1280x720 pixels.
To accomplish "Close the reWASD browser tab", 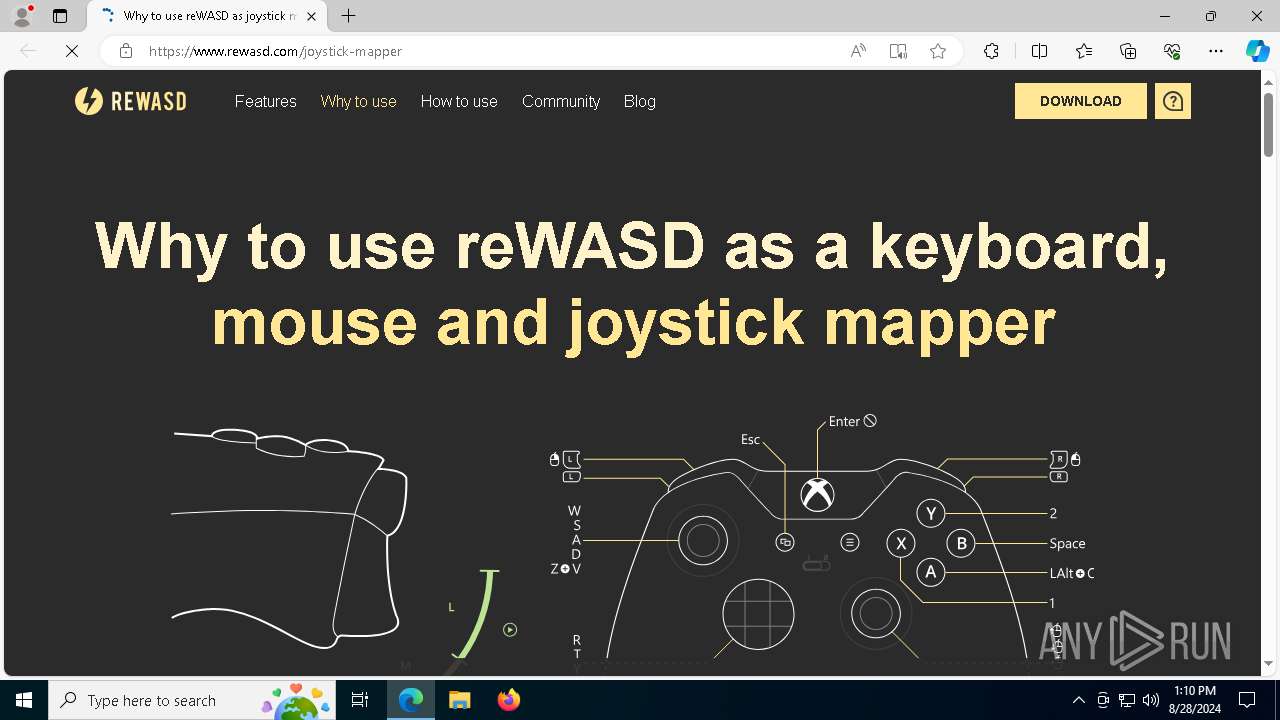I will pyautogui.click(x=312, y=16).
